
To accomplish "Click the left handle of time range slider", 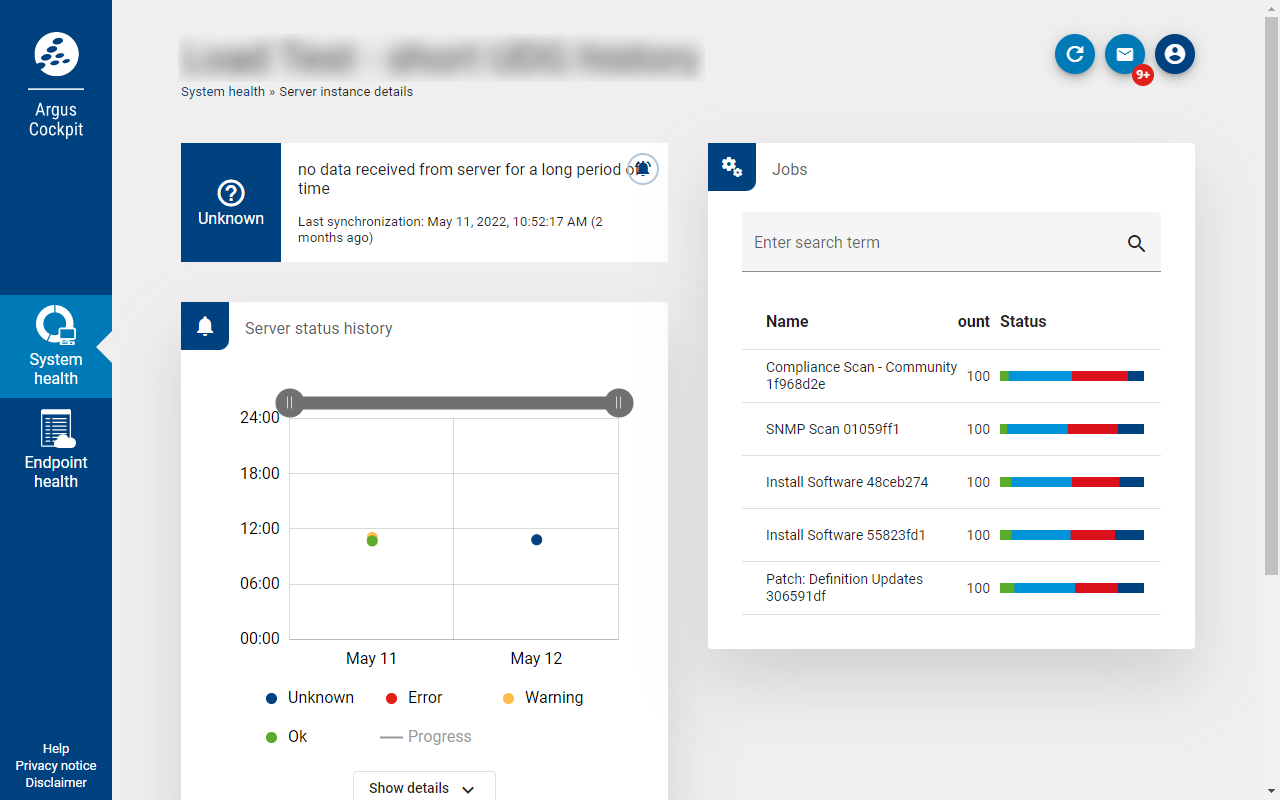I will pyautogui.click(x=289, y=403).
